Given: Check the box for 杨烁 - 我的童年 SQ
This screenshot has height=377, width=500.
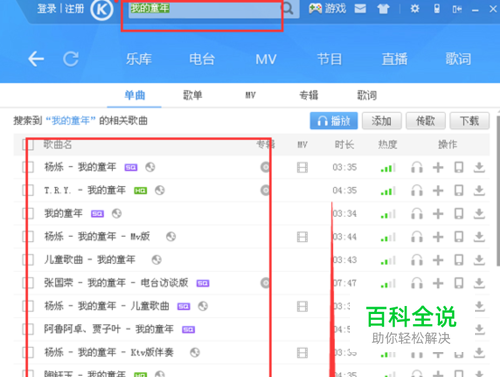Looking at the screenshot, I should pos(28,167).
